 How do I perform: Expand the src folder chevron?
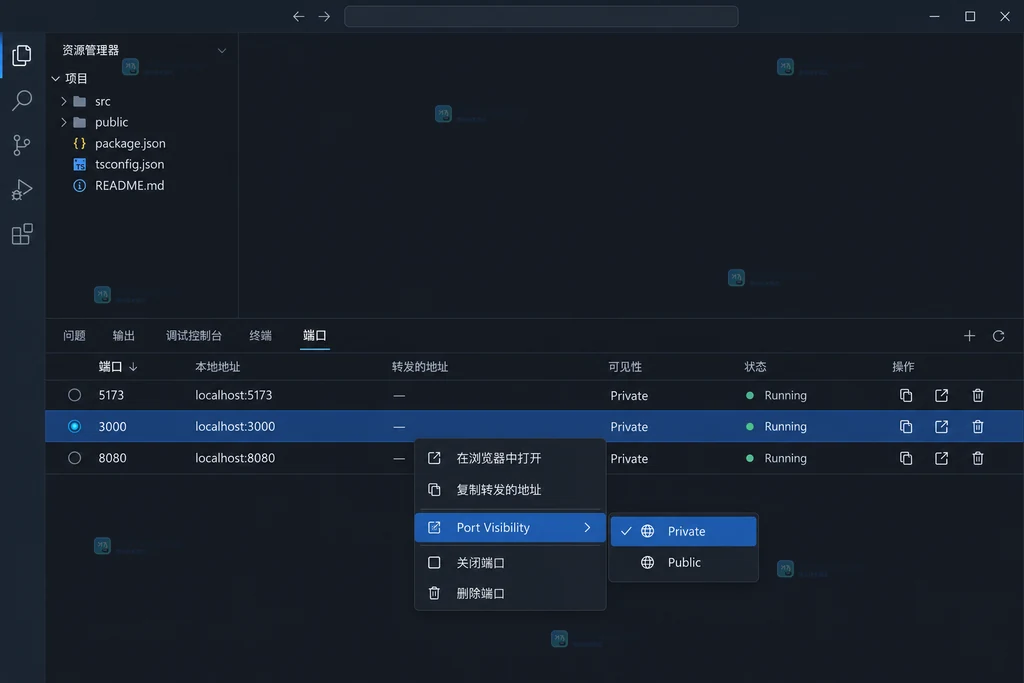pos(63,101)
